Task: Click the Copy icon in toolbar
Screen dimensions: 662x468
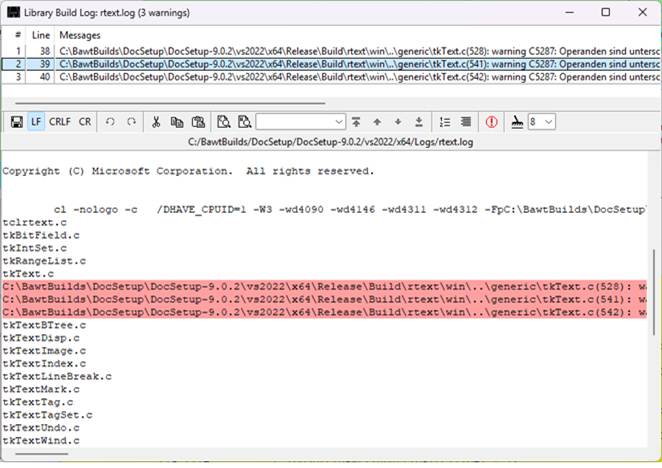Action: [177, 121]
